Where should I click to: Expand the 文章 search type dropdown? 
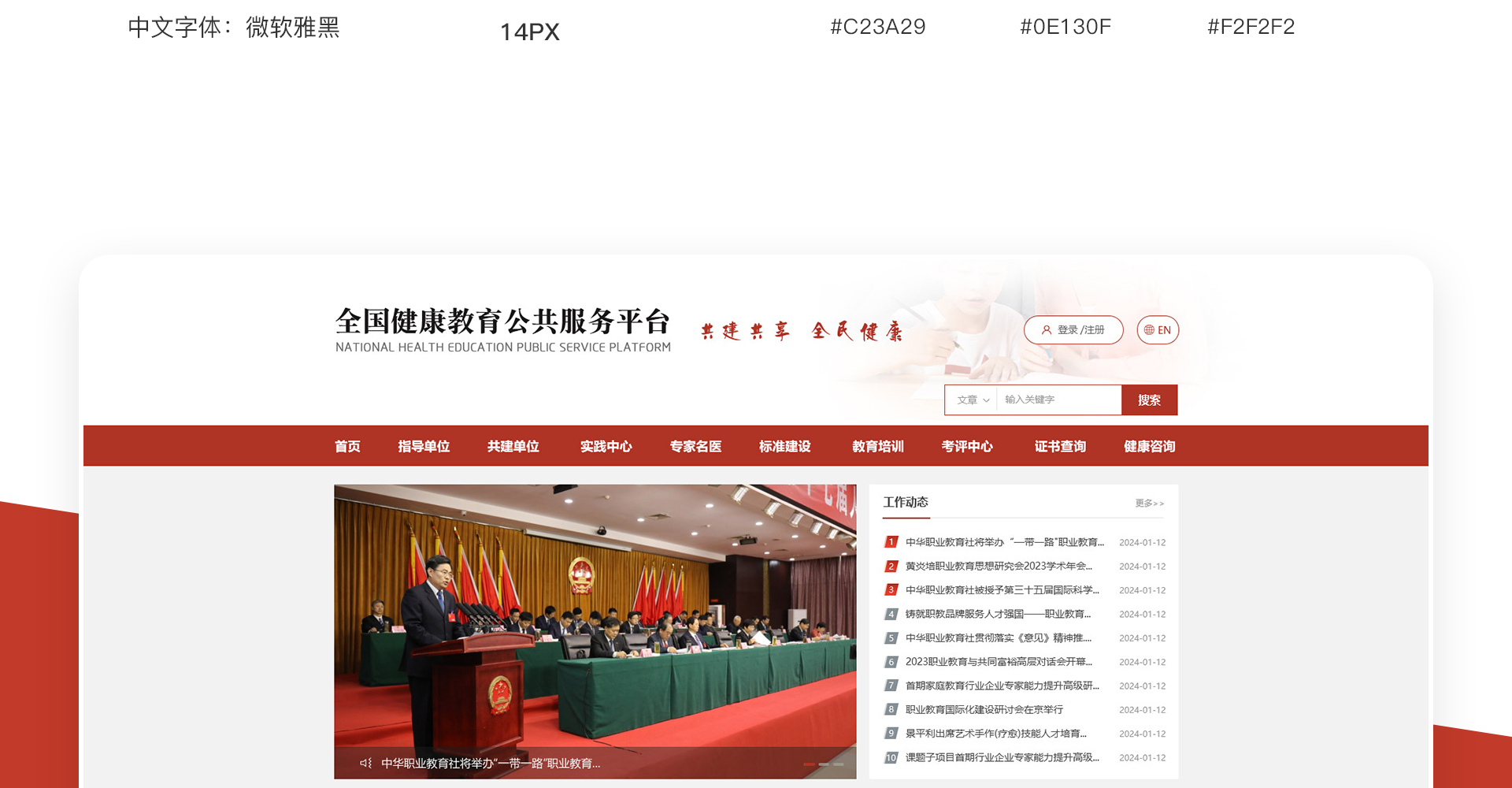tap(973, 400)
